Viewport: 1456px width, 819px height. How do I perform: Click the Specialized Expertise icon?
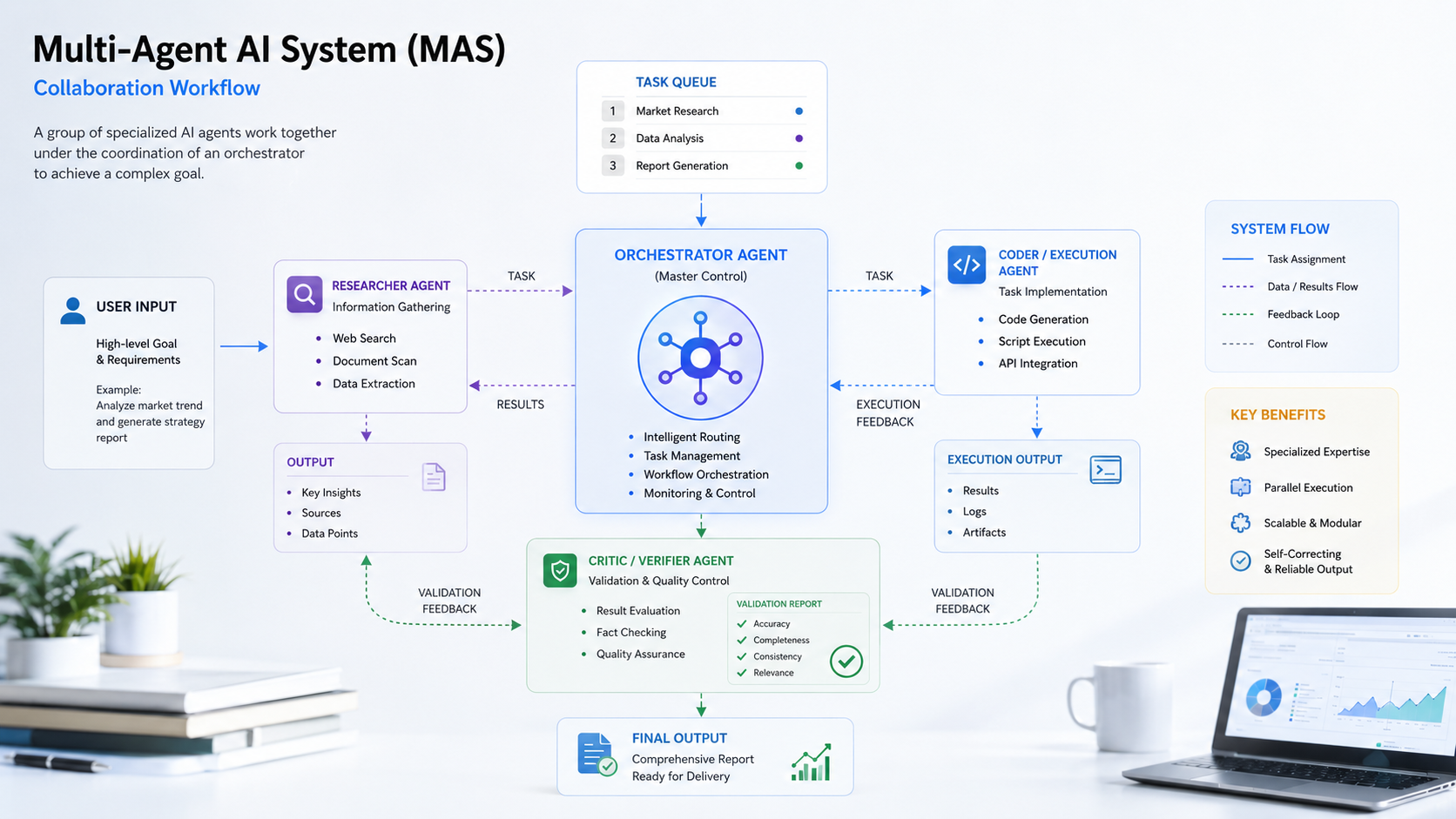[x=1241, y=451]
